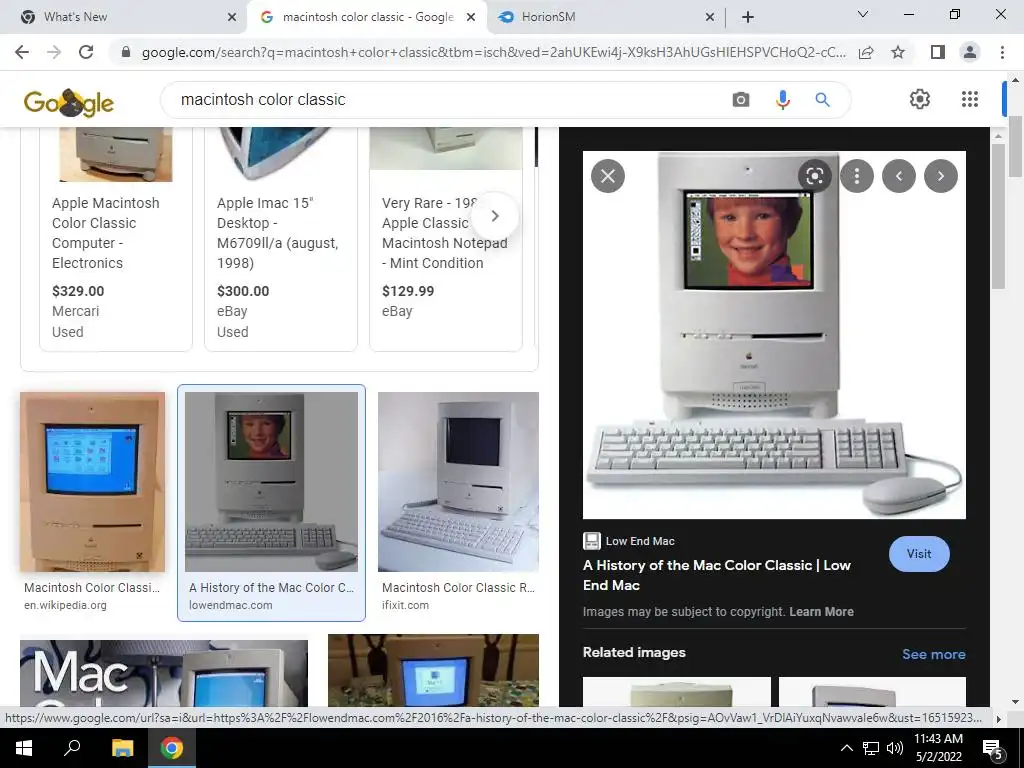The width and height of the screenshot is (1024, 768).
Task: Click See more related images
Action: click(934, 654)
